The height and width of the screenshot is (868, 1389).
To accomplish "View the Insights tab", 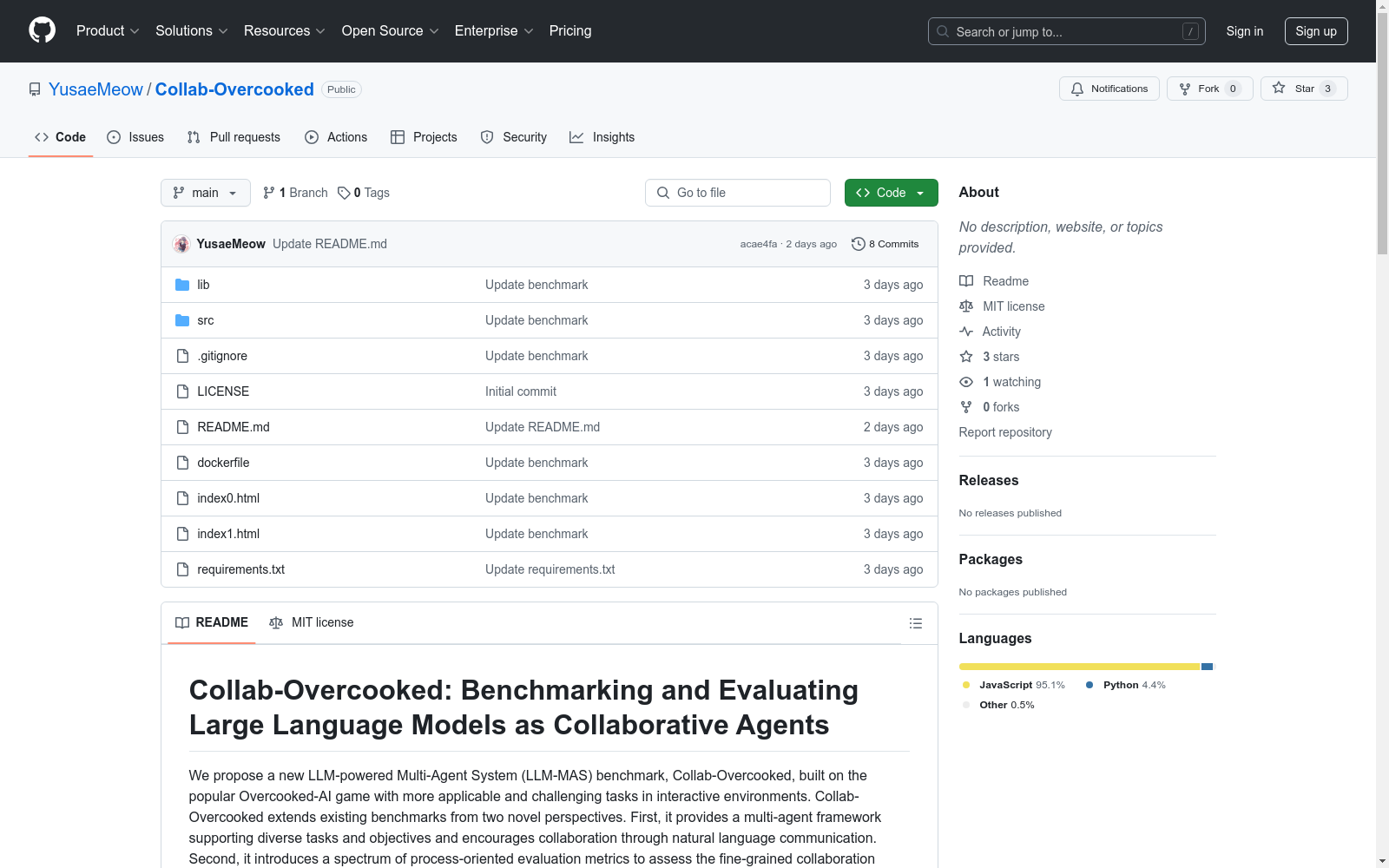I will point(602,137).
